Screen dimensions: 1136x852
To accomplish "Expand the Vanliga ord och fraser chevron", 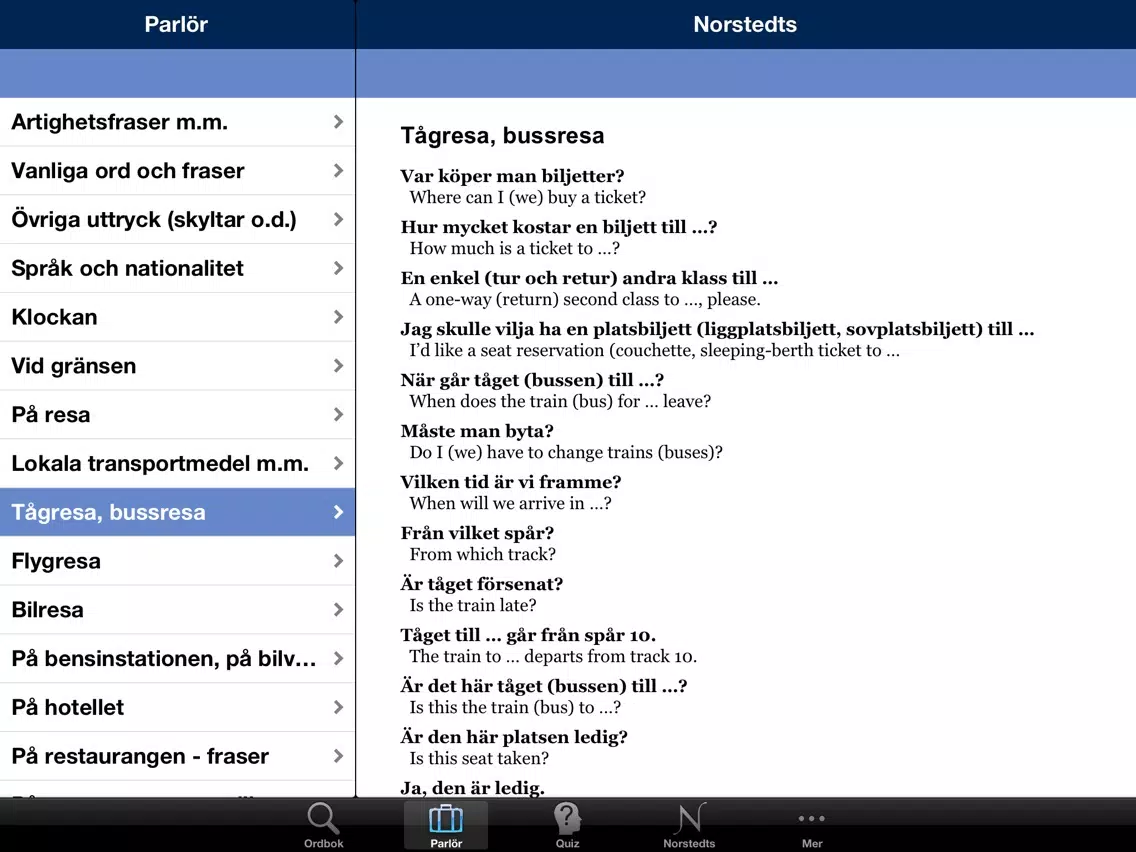I will [x=338, y=170].
